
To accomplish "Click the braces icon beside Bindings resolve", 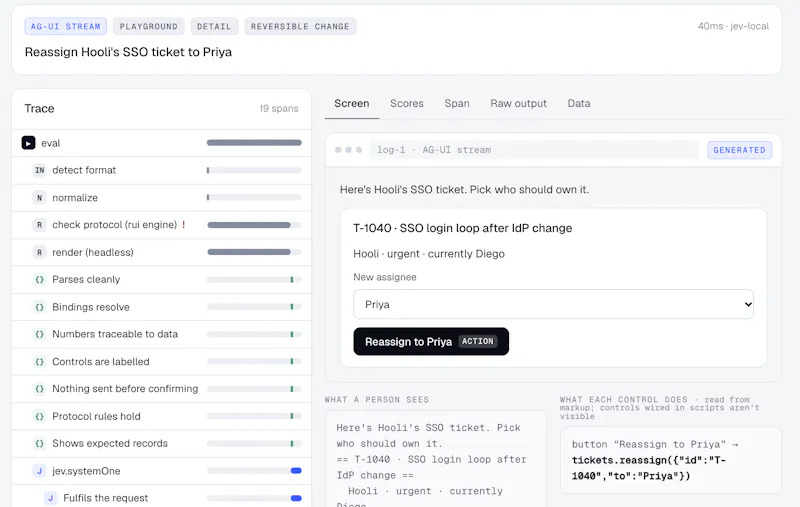I will coord(39,307).
